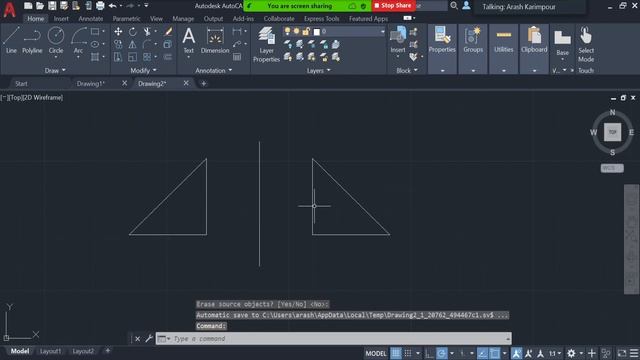This screenshot has width=640, height=360.
Task: Select the Move tool in Modify panel
Action: tap(118, 31)
